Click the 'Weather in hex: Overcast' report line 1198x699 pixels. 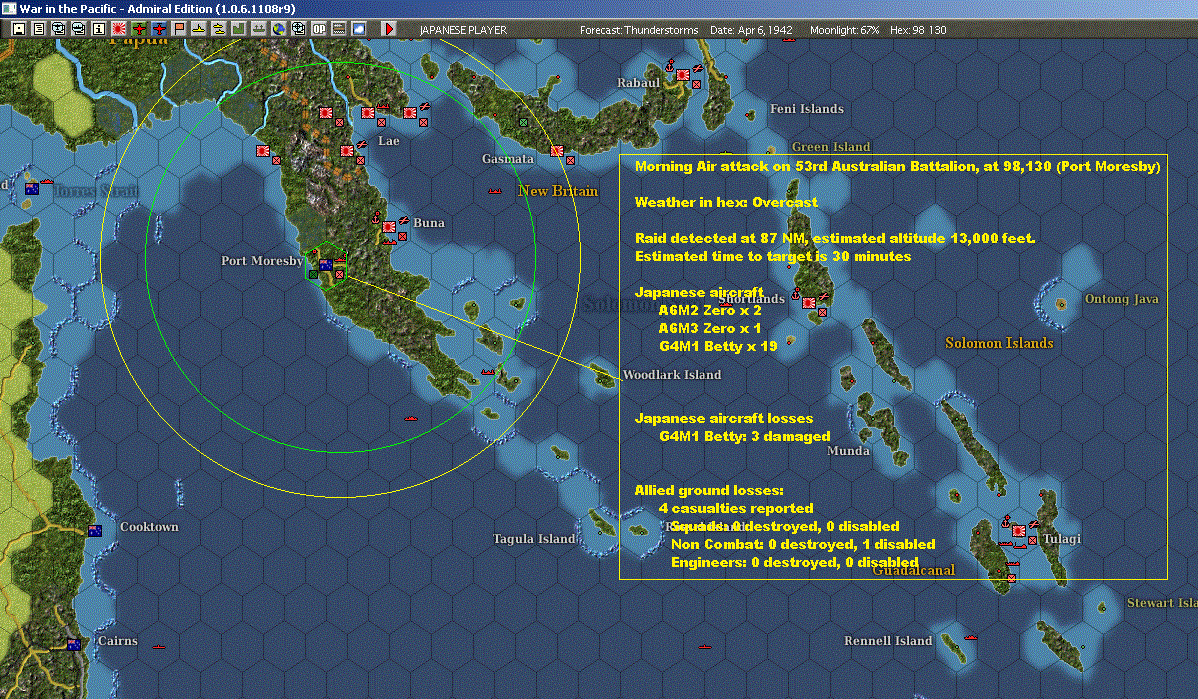726,202
